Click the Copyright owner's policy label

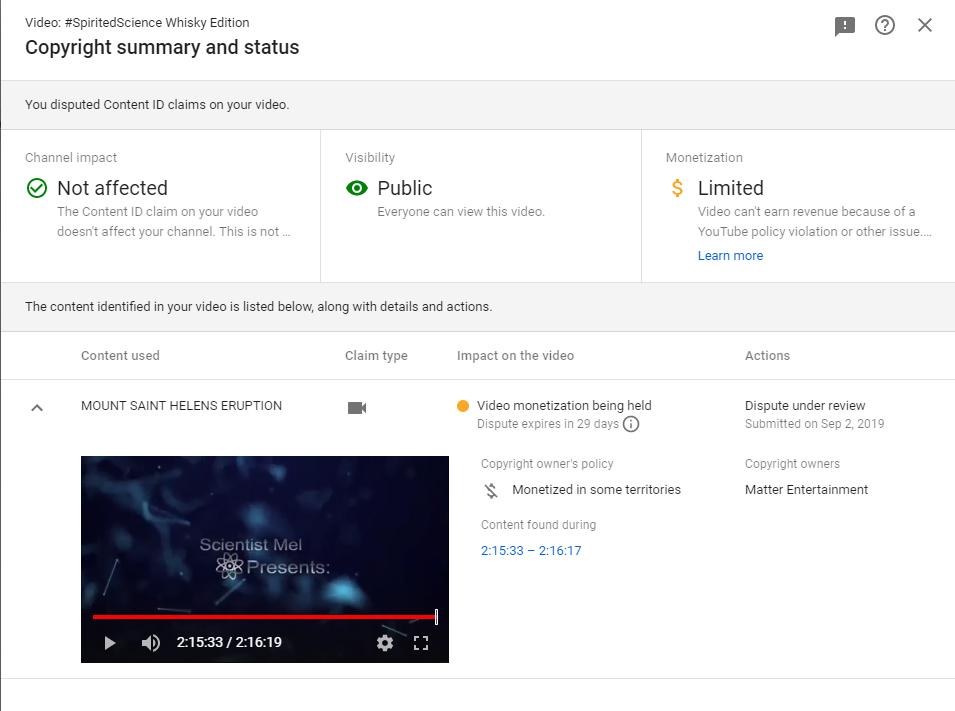tap(547, 464)
